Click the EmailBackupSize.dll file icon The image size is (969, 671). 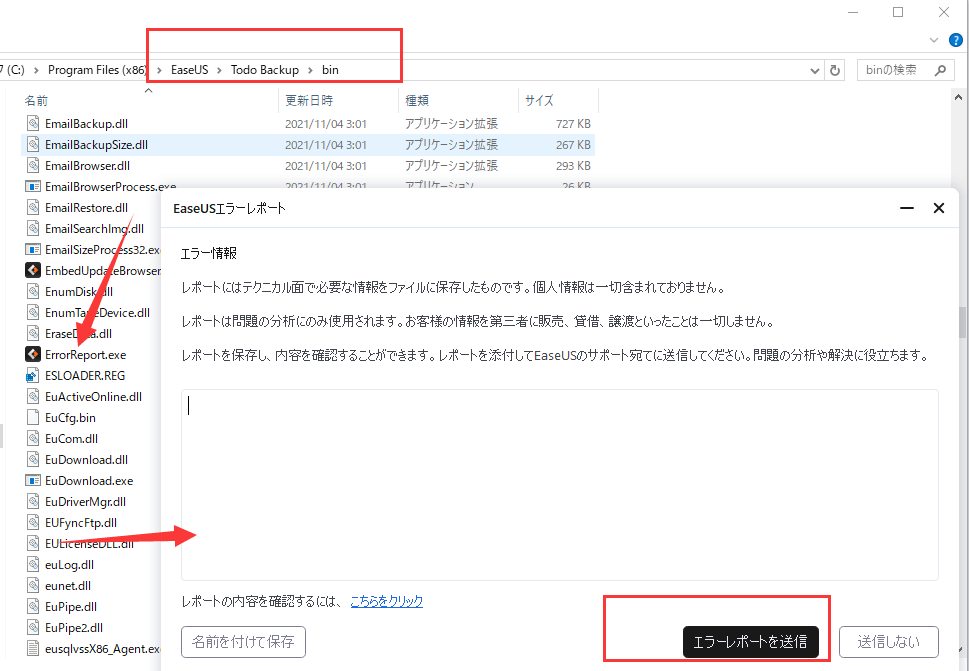33,145
